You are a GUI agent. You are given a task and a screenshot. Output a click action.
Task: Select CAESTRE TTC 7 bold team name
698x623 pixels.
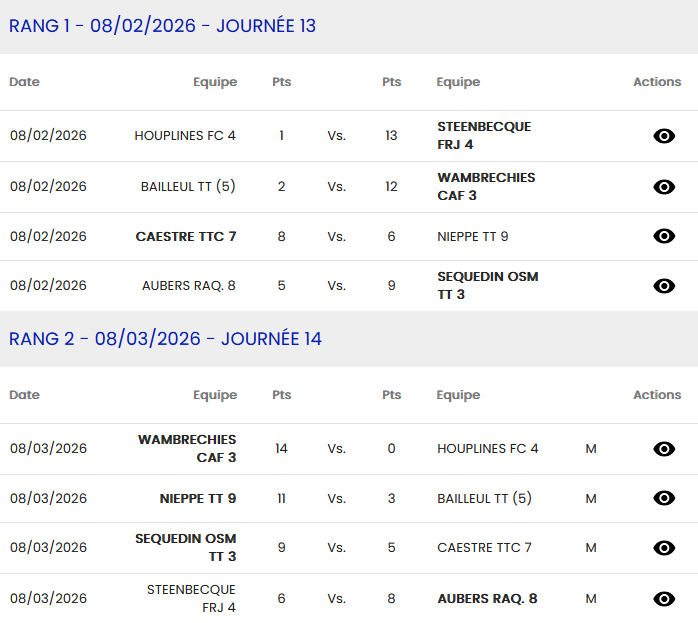[x=185, y=237]
